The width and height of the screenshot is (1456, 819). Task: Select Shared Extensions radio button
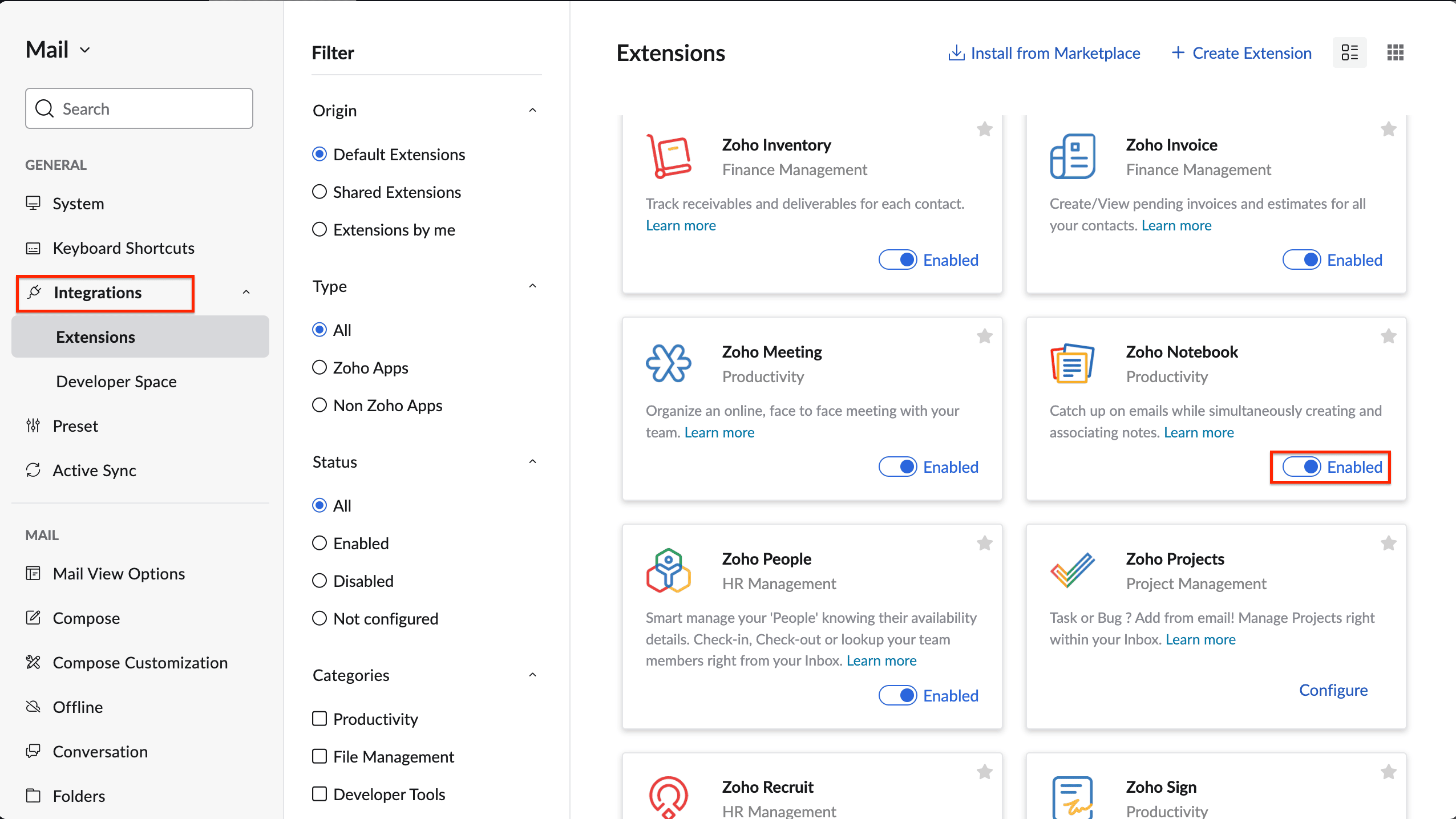[x=319, y=192]
